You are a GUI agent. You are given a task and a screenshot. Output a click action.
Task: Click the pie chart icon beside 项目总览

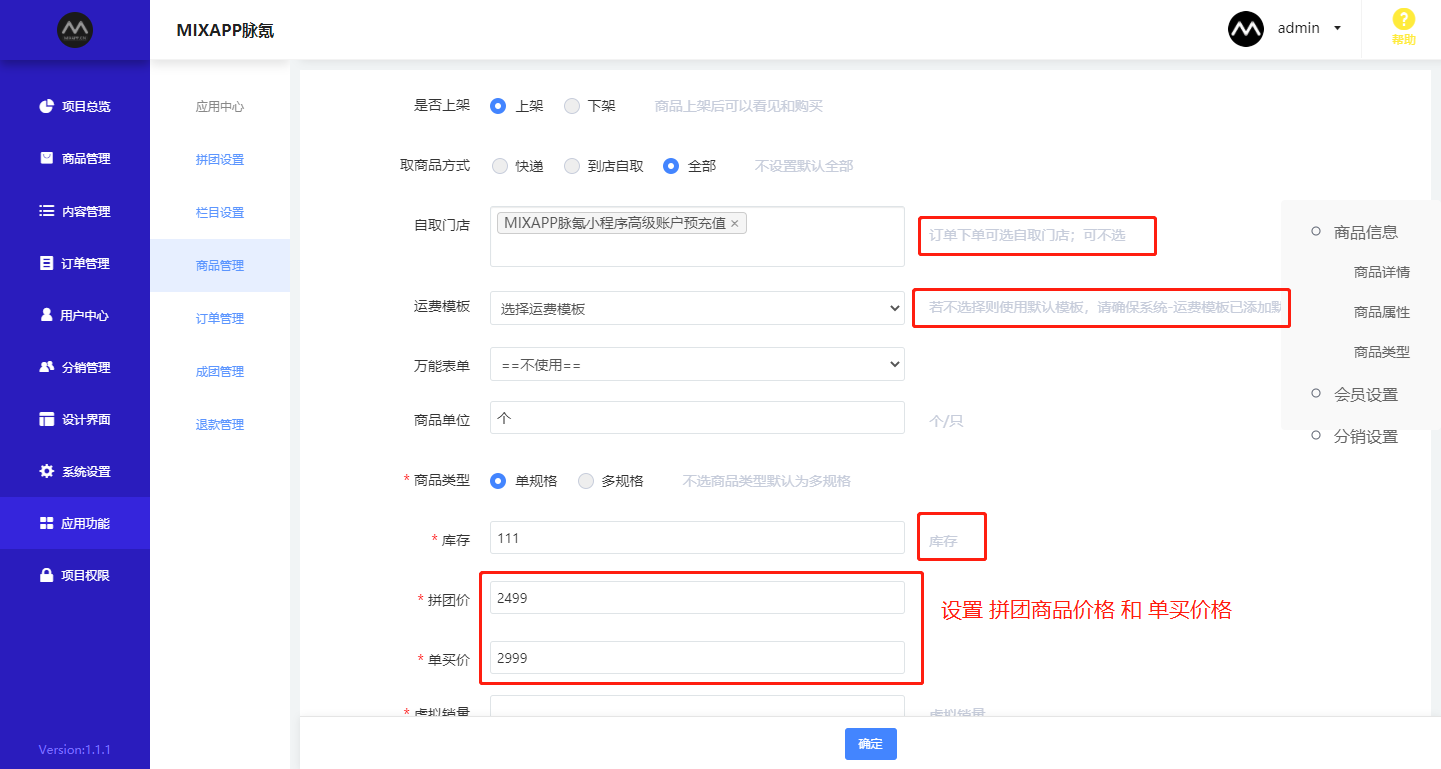click(x=46, y=106)
